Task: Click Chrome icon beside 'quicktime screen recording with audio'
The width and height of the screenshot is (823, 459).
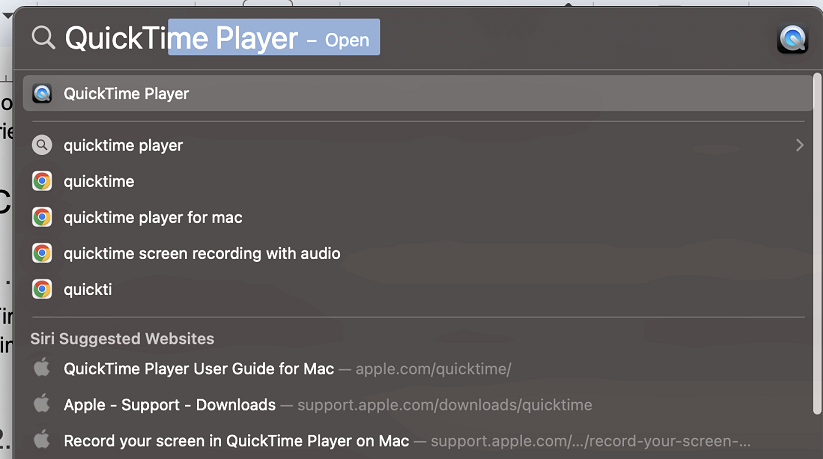Action: point(42,253)
